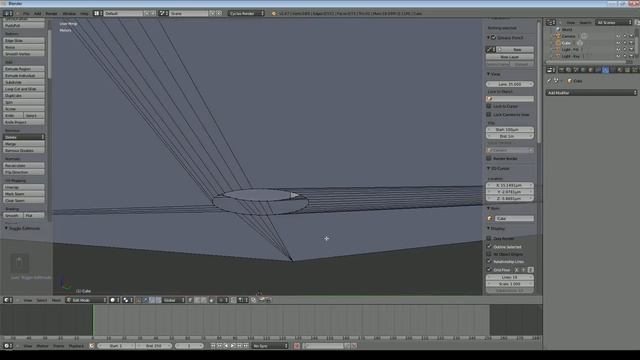The width and height of the screenshot is (640, 360).
Task: Open the Playback menu in timeline
Action: point(76,346)
